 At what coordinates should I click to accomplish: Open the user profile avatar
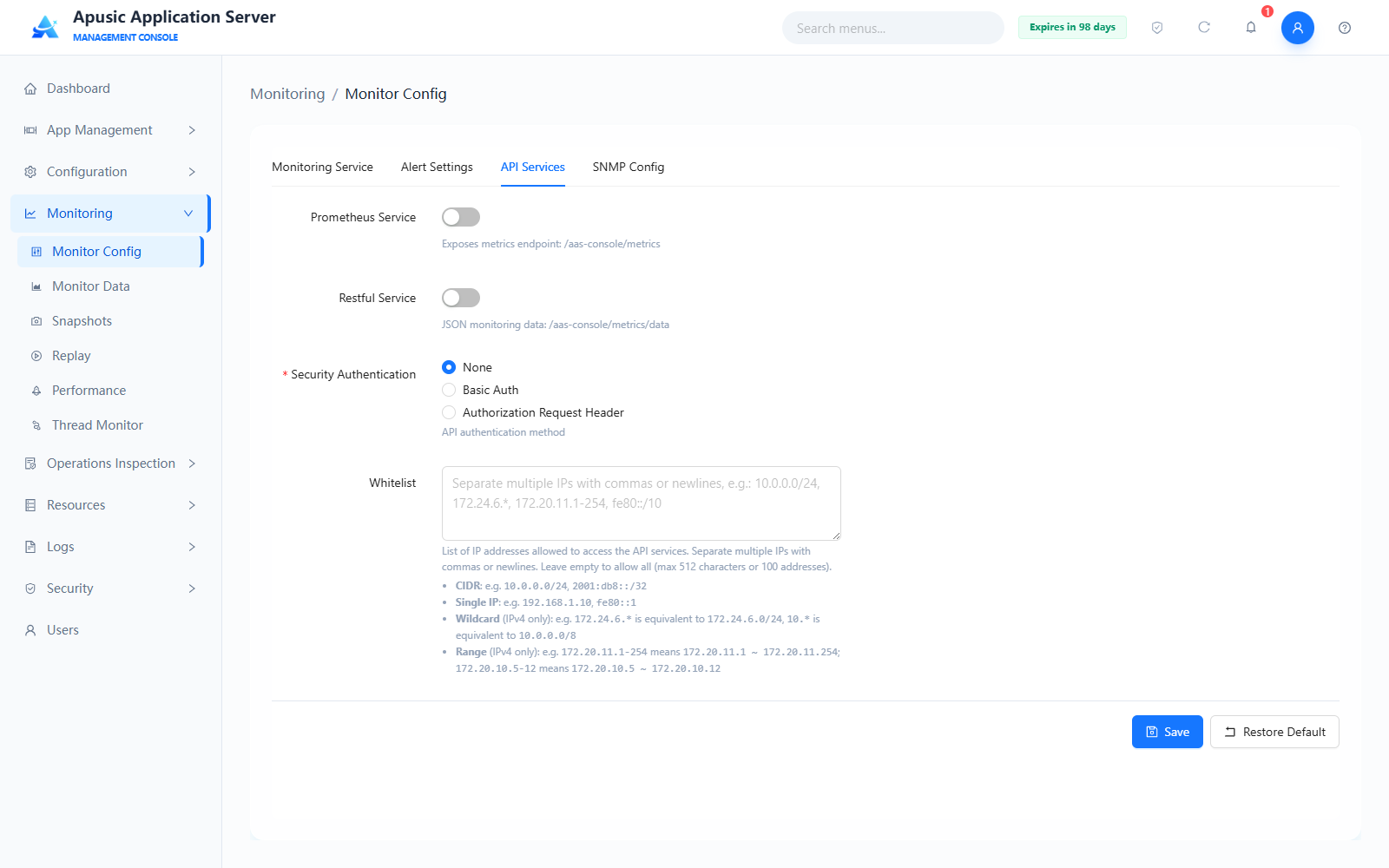[x=1298, y=28]
